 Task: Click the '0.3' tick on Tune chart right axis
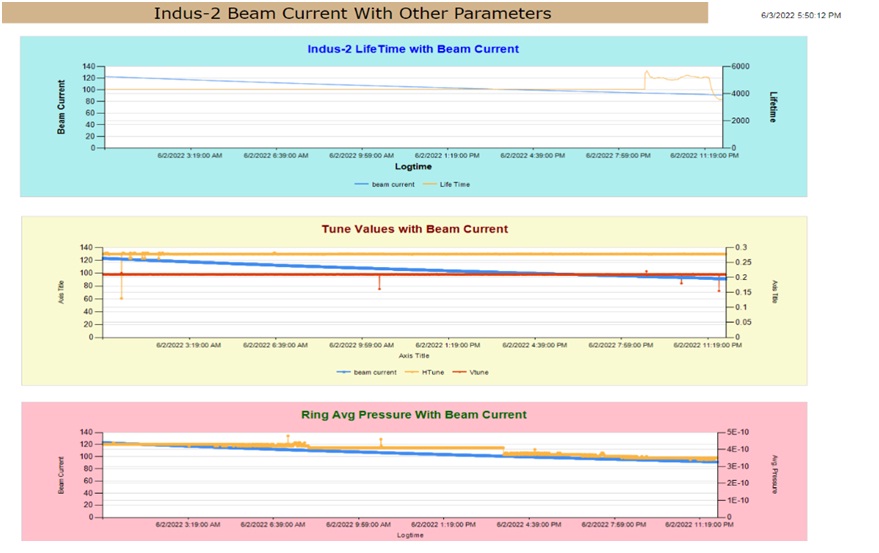tap(741, 247)
